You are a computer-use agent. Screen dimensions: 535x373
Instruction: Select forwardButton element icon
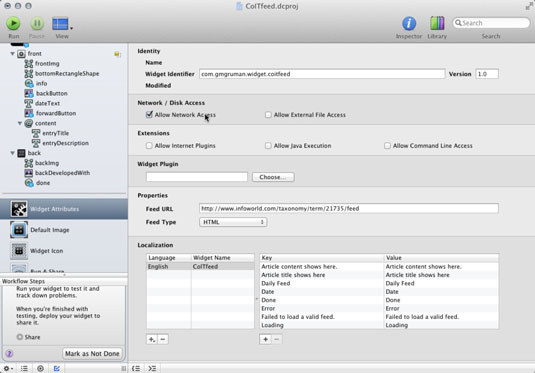(x=29, y=113)
